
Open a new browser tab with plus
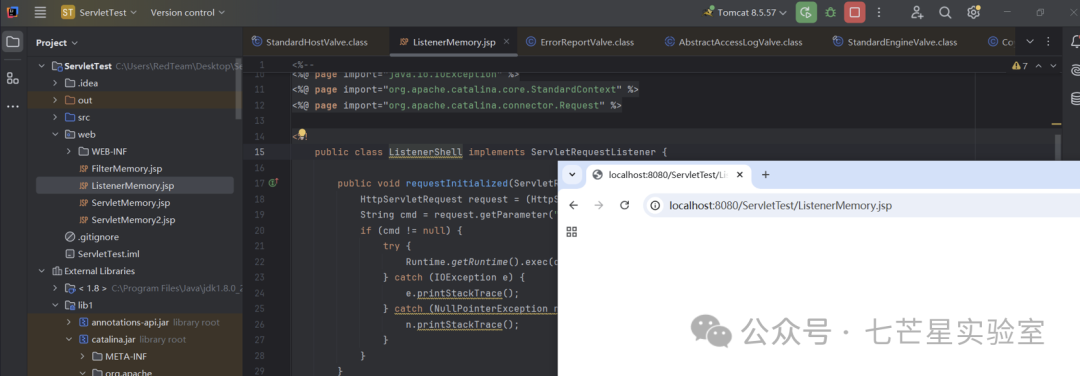(765, 175)
